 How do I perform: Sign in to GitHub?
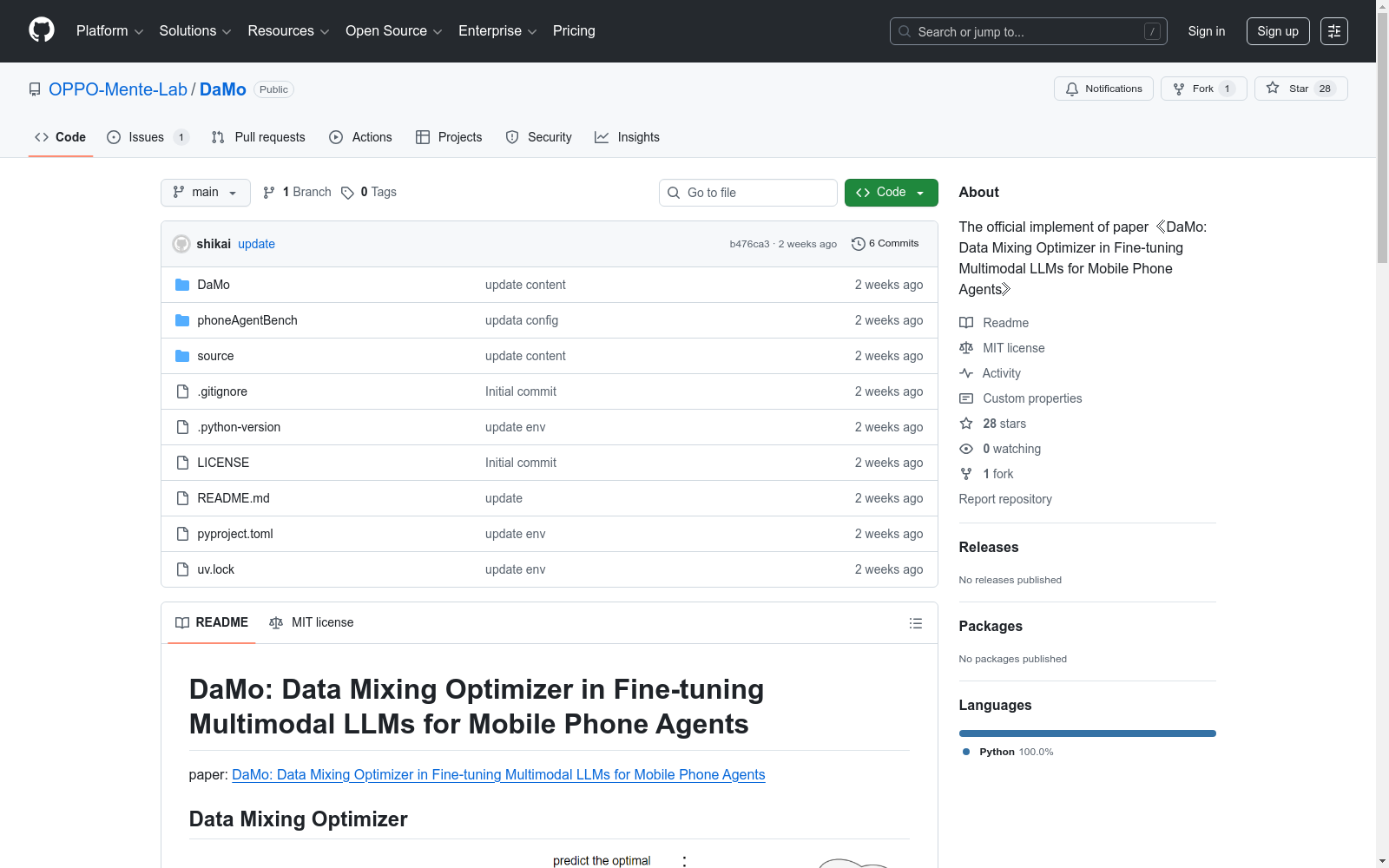coord(1207,31)
